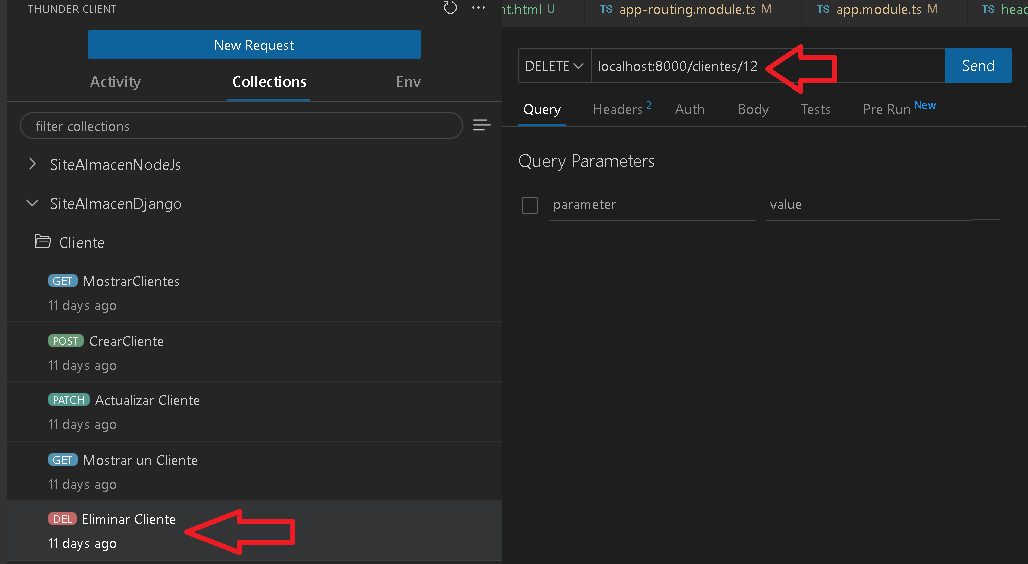Send the DELETE request
The height and width of the screenshot is (564, 1028).
click(978, 66)
